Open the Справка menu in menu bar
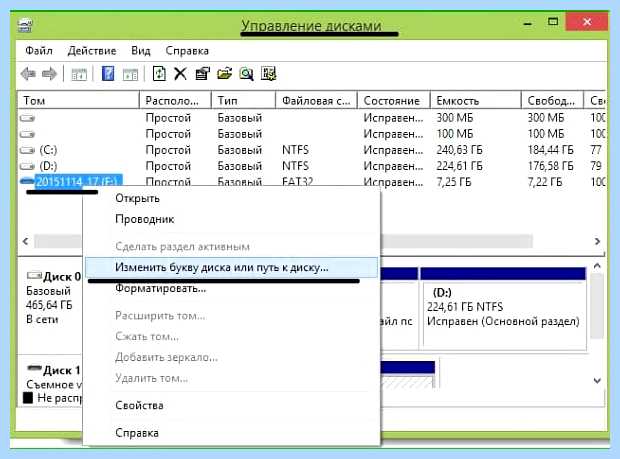 pos(187,51)
